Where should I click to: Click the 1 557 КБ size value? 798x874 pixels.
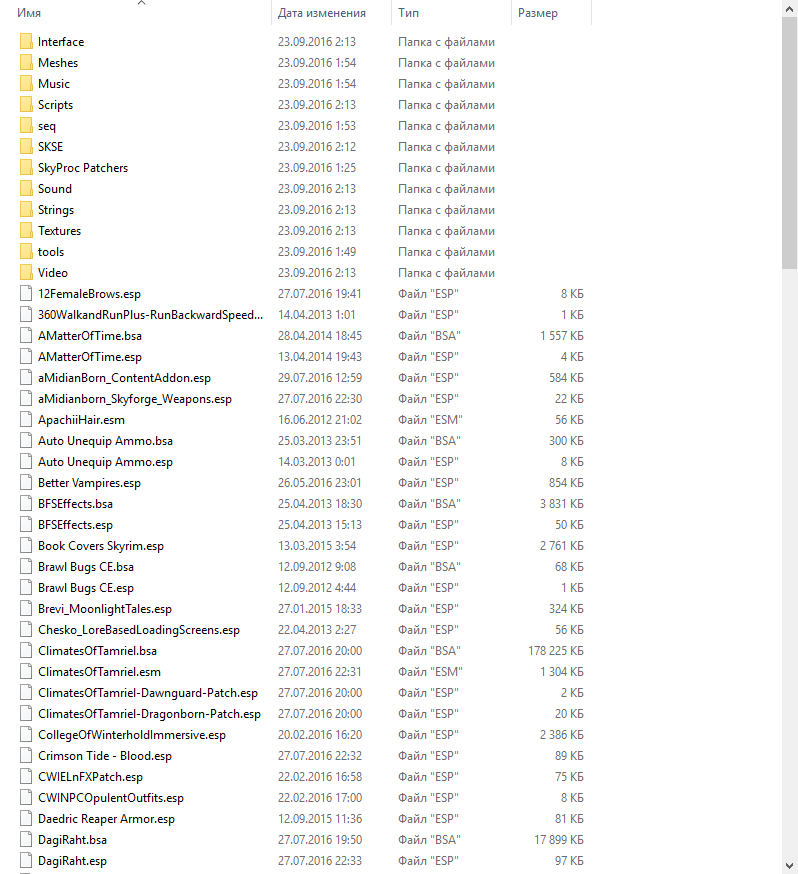click(x=562, y=336)
